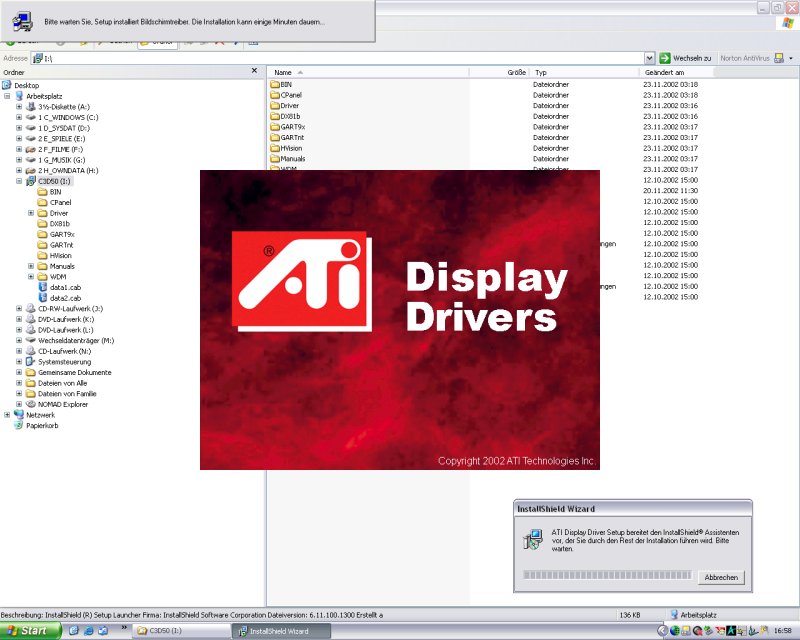Click the Wechseln zu go button
The width and height of the screenshot is (800, 640).
click(686, 58)
